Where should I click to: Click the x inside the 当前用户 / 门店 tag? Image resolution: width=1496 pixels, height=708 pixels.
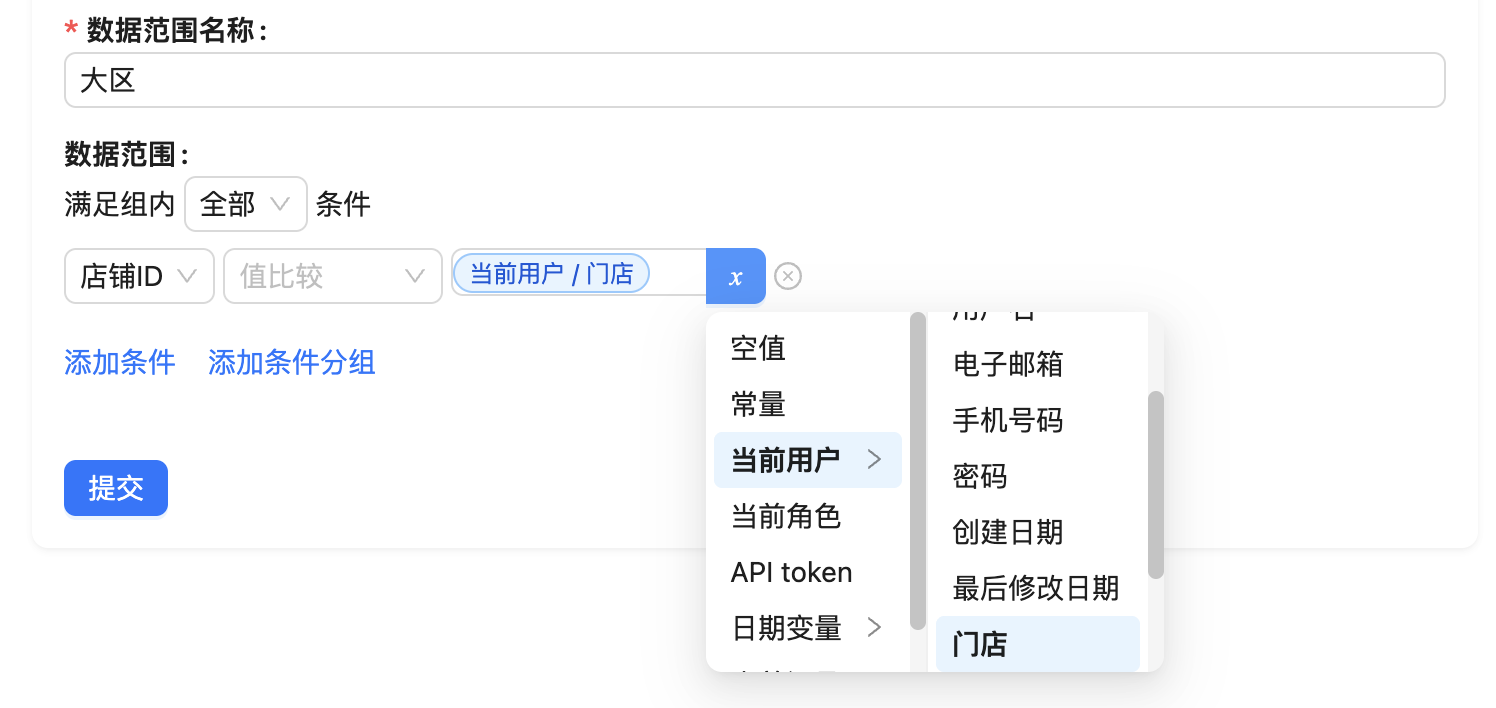tap(638, 273)
